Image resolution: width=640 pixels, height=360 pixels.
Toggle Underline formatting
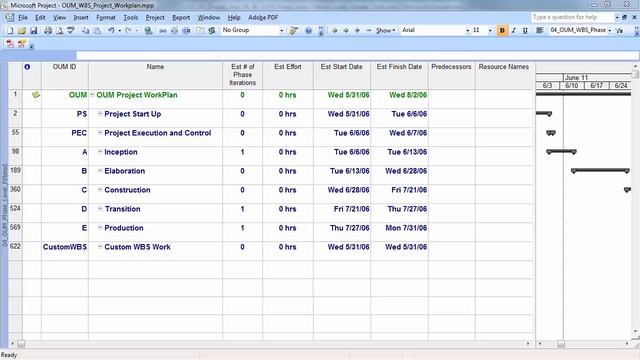tap(525, 30)
